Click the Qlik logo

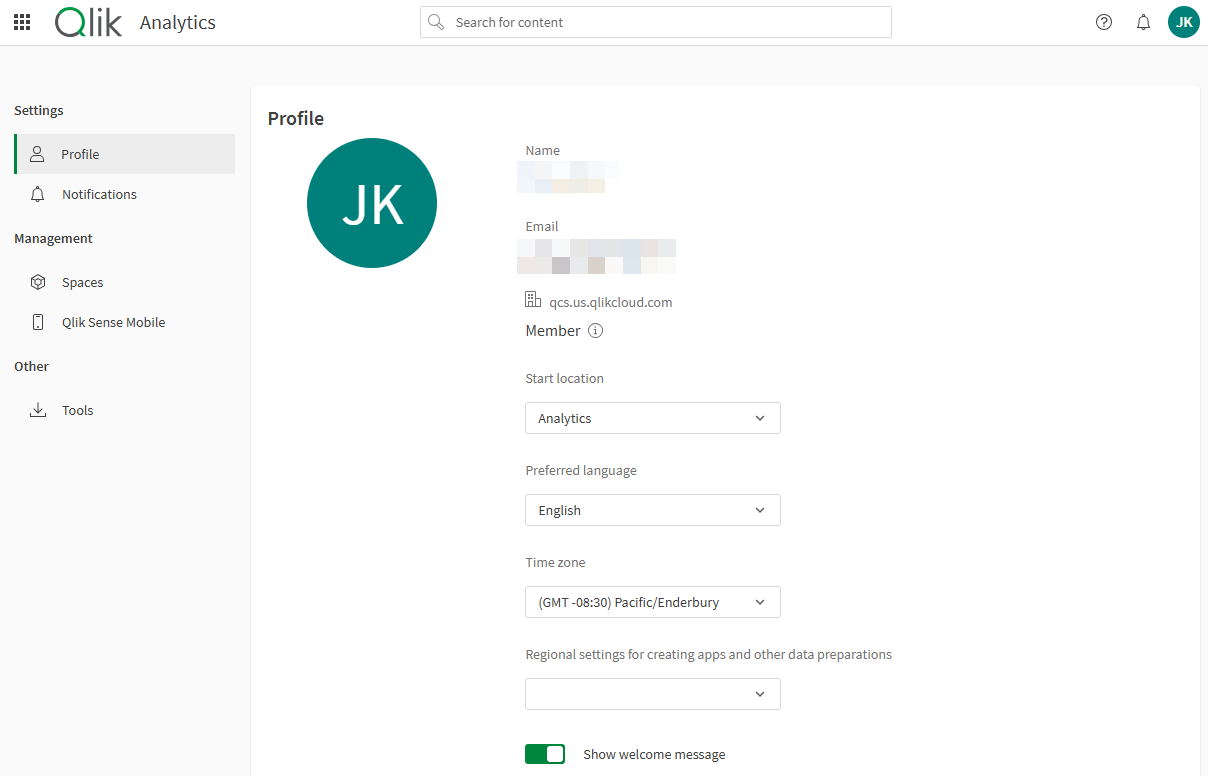(88, 21)
